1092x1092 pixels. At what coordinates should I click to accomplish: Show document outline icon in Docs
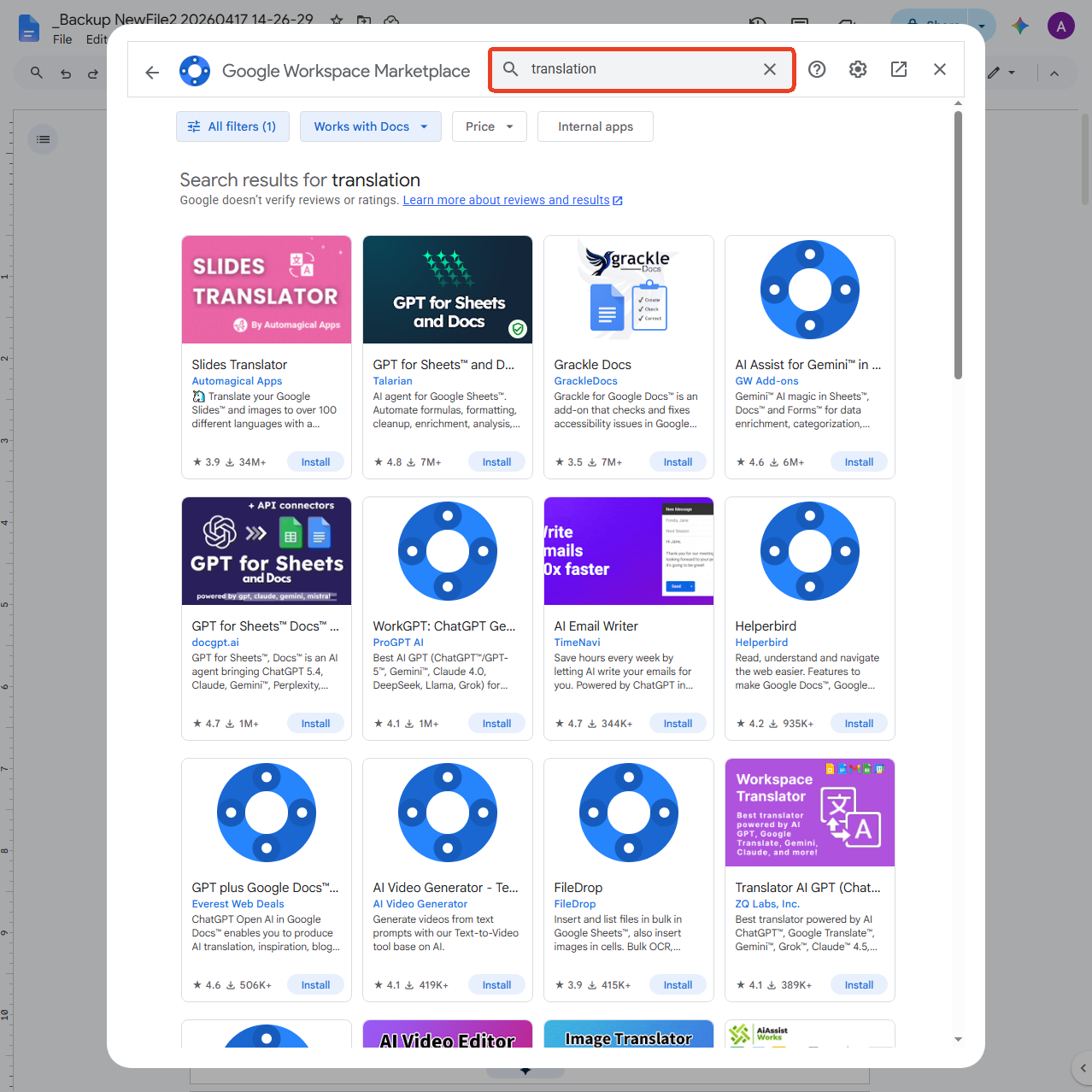click(x=43, y=139)
